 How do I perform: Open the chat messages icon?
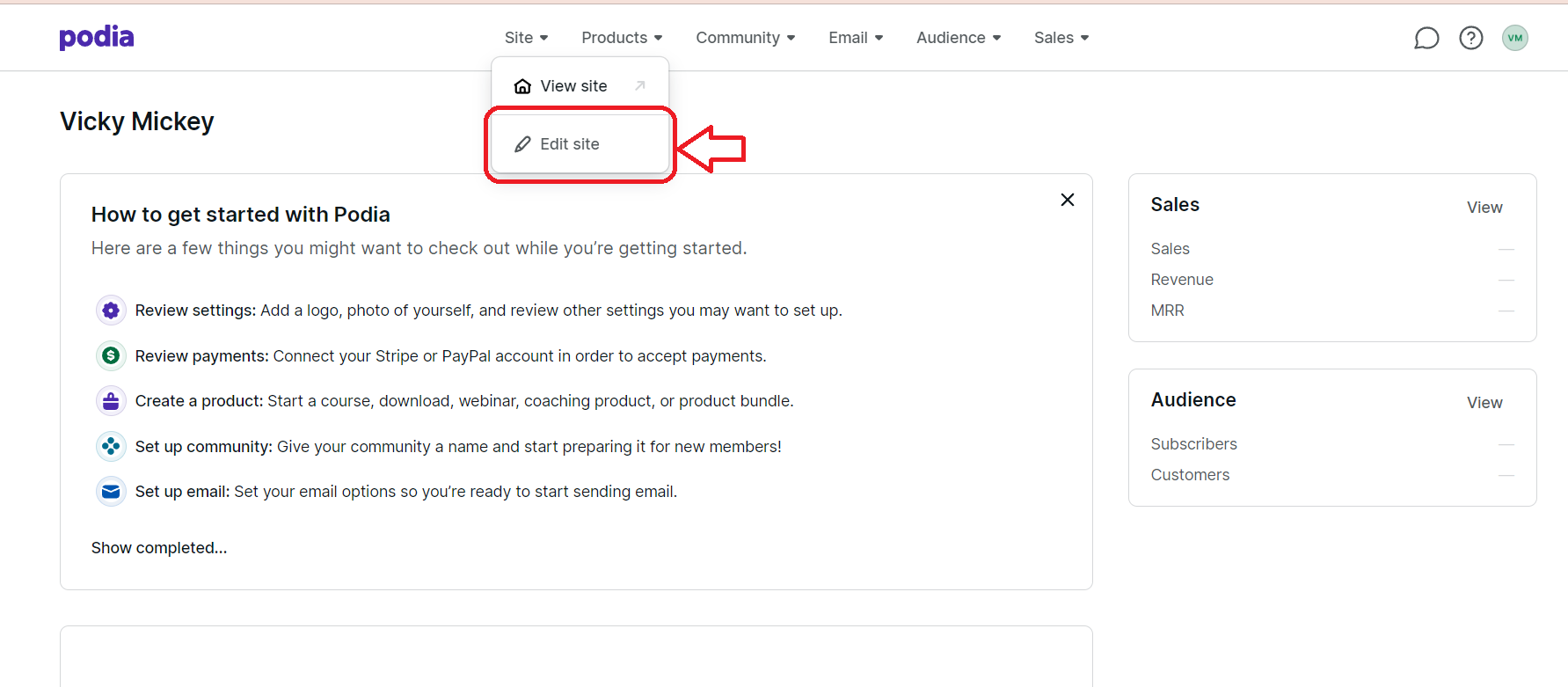click(1426, 38)
